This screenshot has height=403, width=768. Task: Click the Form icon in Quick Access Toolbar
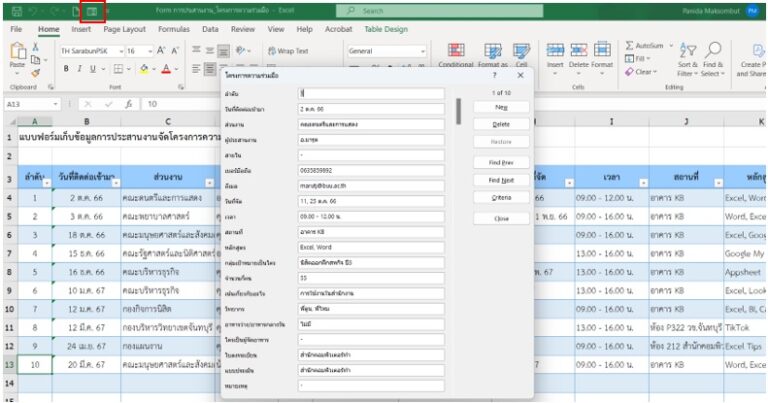point(92,12)
